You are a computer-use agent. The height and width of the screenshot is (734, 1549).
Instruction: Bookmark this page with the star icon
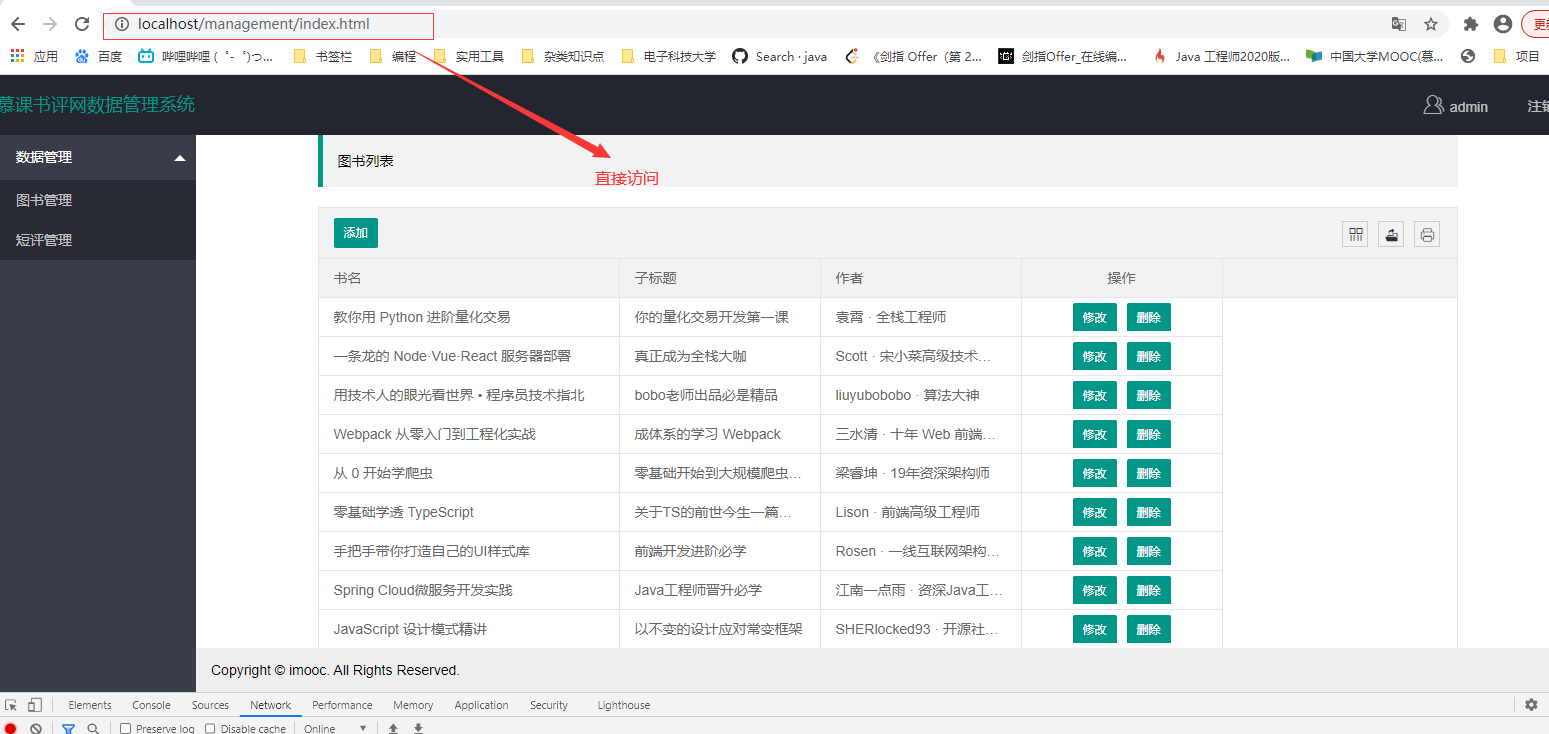(x=1431, y=24)
